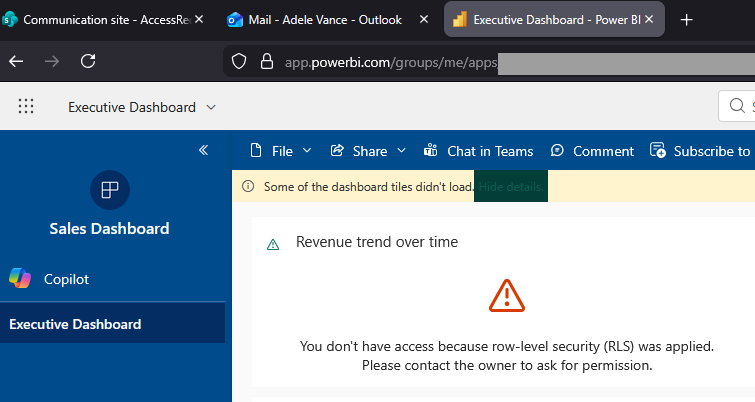Click 'Please contact the owner' message line
This screenshot has height=402, width=755.
coord(507,365)
